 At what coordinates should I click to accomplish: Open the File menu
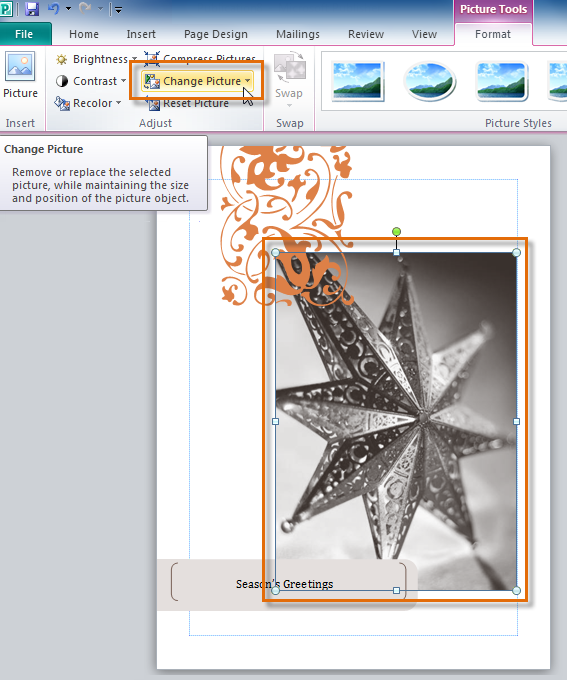click(24, 34)
